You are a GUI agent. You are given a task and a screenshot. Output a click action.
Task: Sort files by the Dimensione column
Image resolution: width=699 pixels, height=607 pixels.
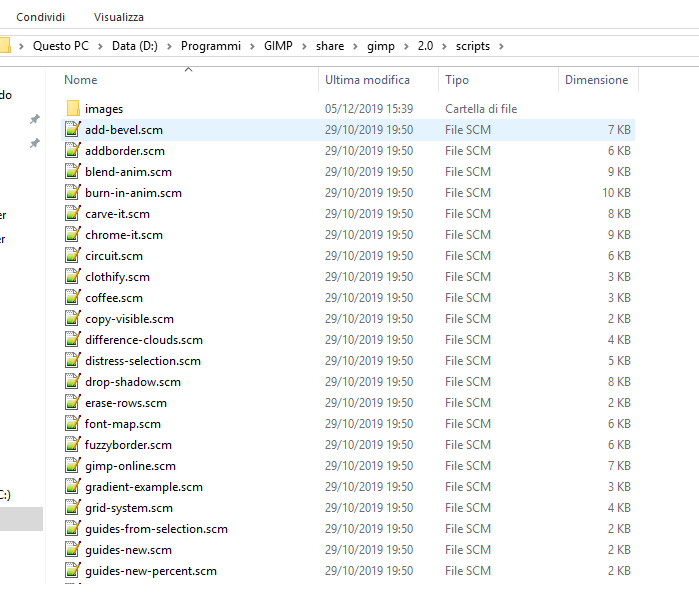(596, 80)
